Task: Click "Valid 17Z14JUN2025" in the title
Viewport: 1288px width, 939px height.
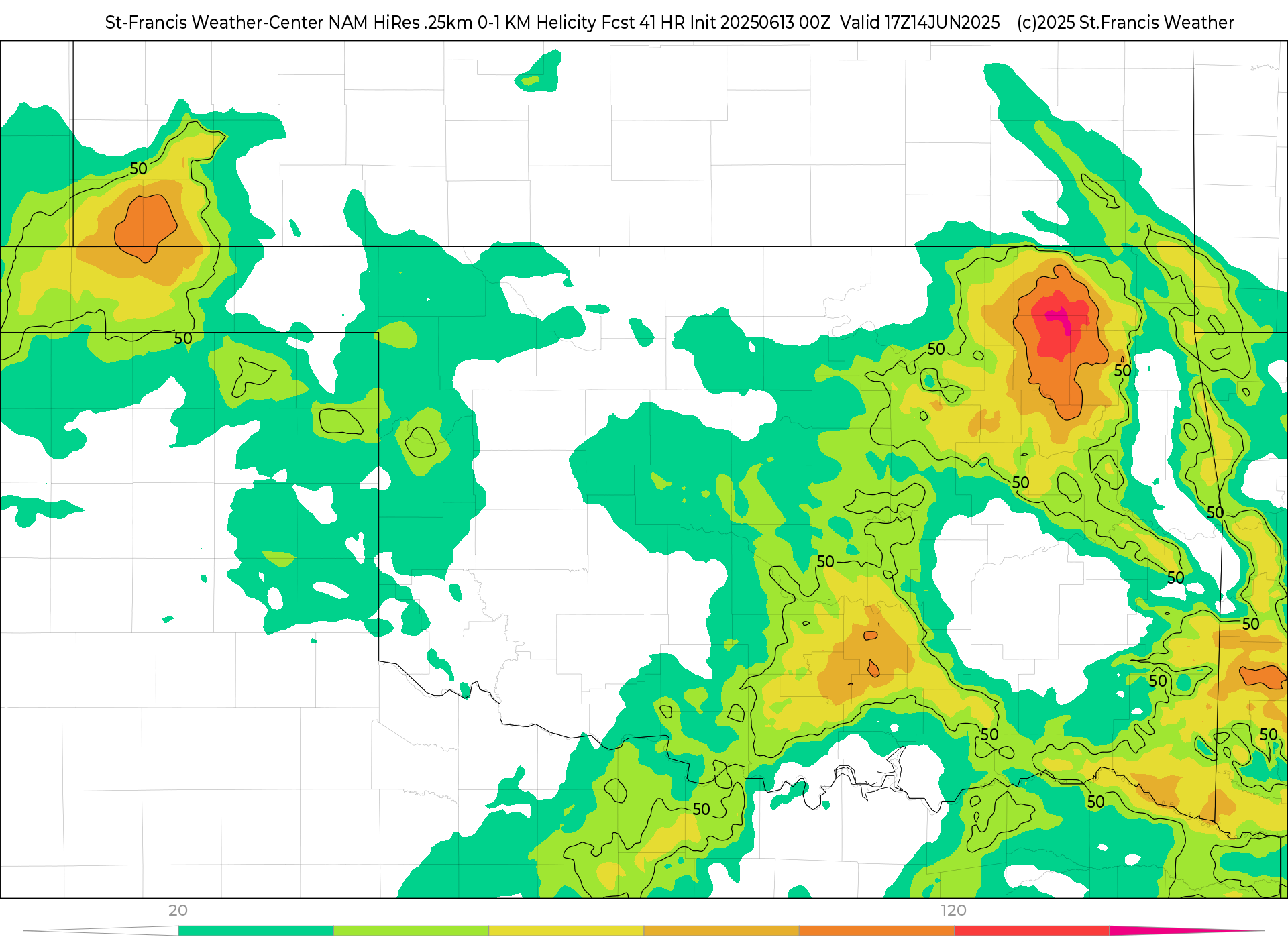Action: pyautogui.click(x=920, y=23)
